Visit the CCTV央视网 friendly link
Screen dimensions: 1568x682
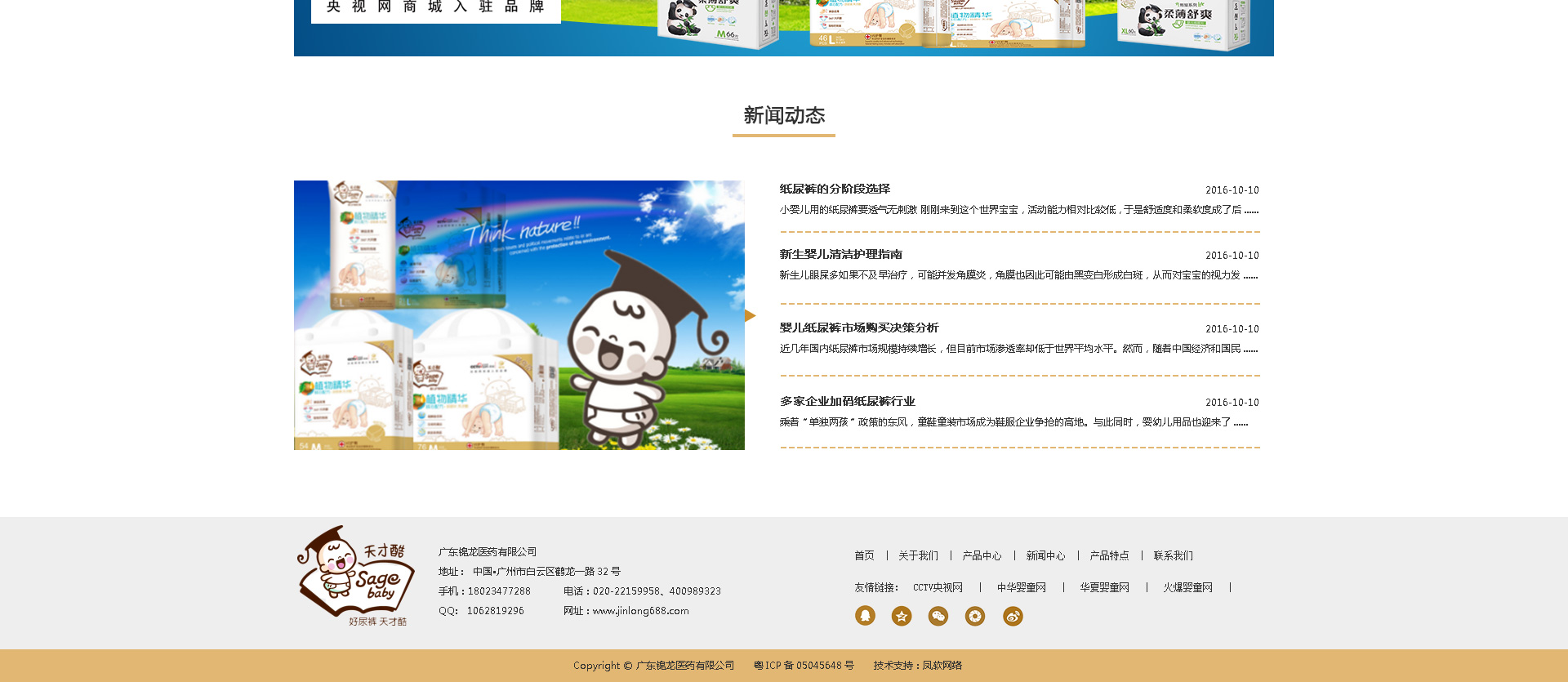[x=938, y=587]
